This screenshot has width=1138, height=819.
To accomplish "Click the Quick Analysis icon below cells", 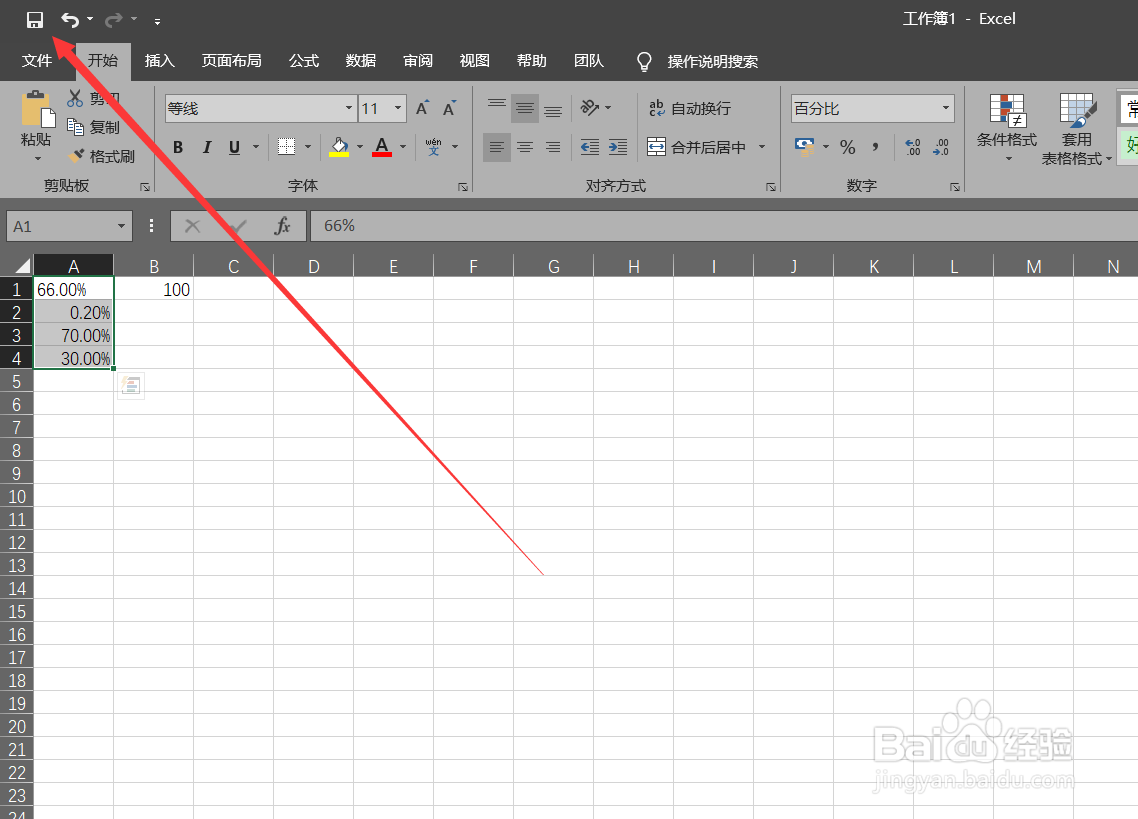I will 131,386.
